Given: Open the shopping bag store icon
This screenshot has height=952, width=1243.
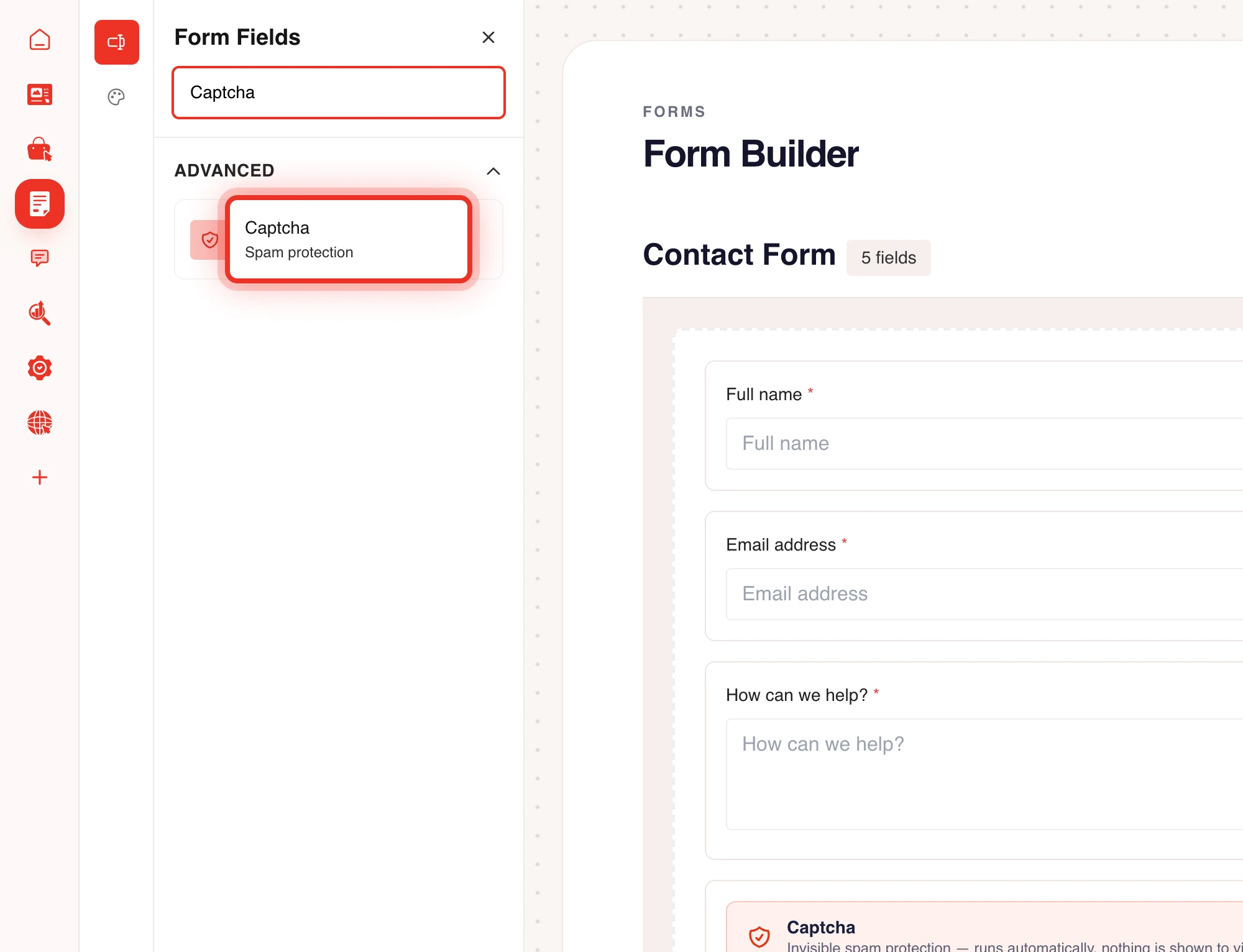Looking at the screenshot, I should click(40, 149).
